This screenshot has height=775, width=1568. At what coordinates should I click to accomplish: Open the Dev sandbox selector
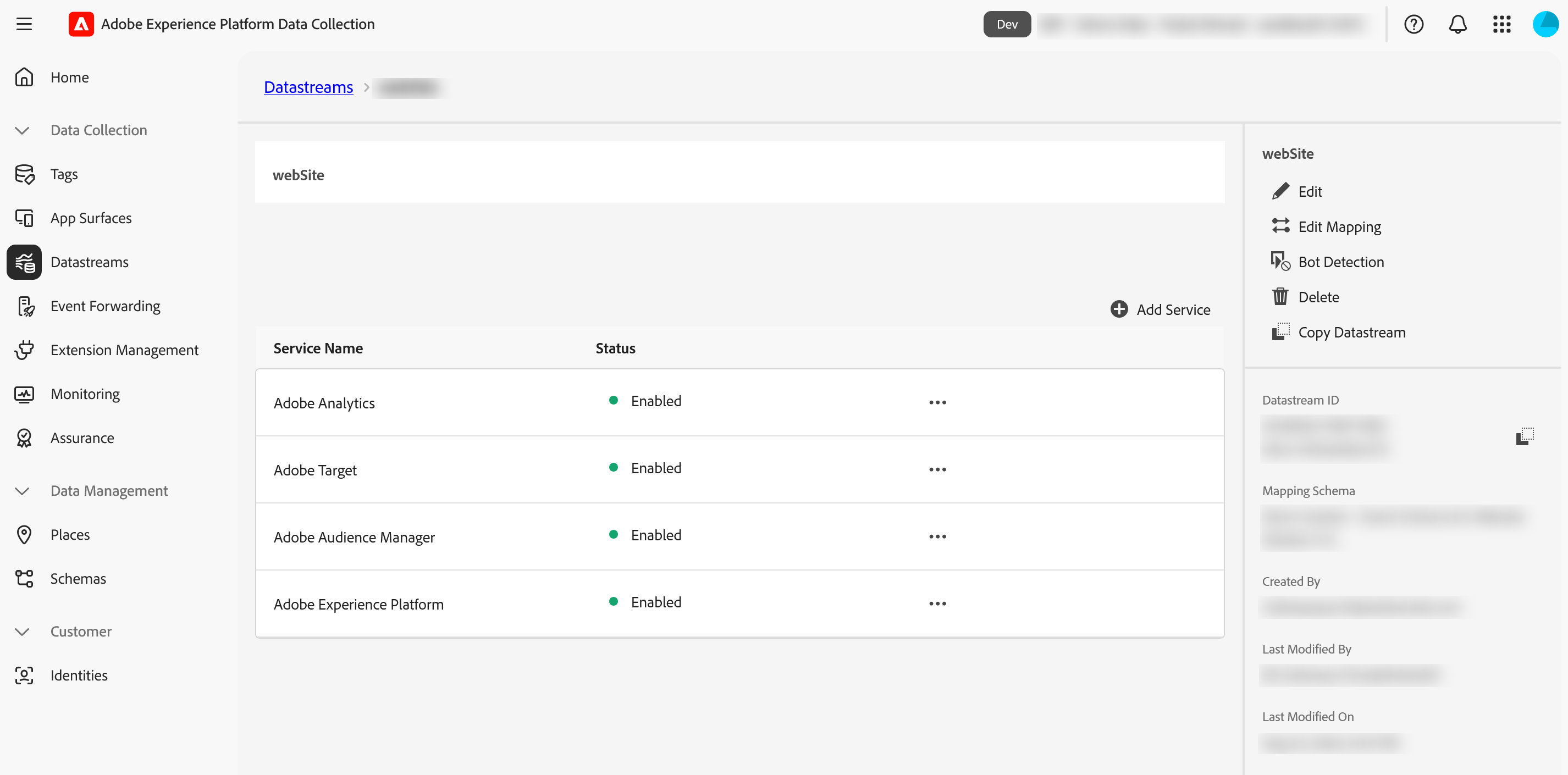pos(1007,24)
